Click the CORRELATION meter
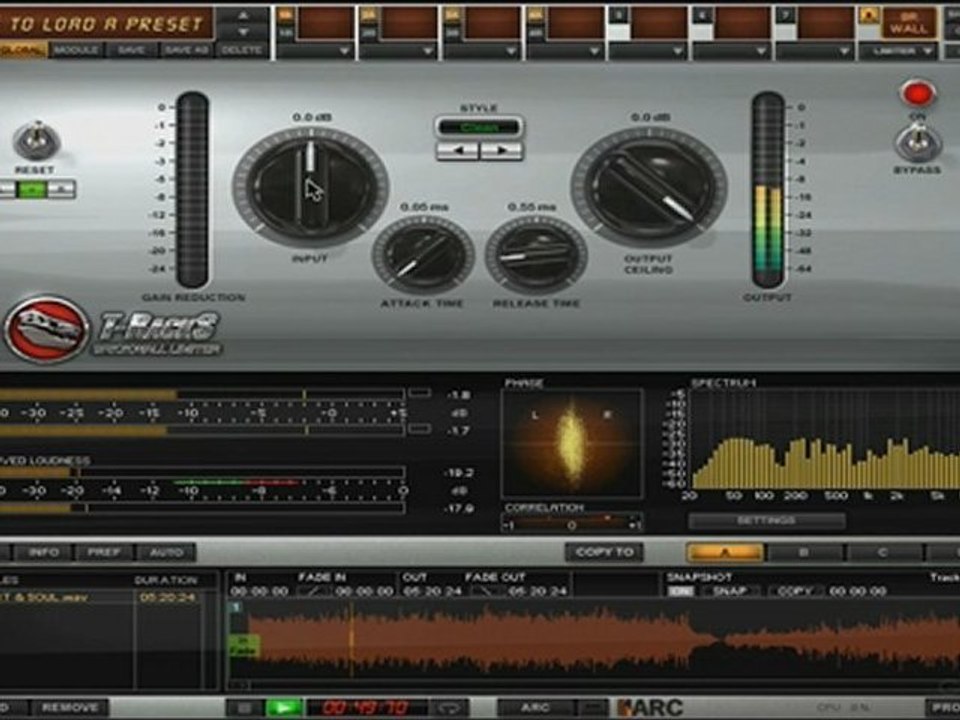This screenshot has width=960, height=720. click(572, 524)
